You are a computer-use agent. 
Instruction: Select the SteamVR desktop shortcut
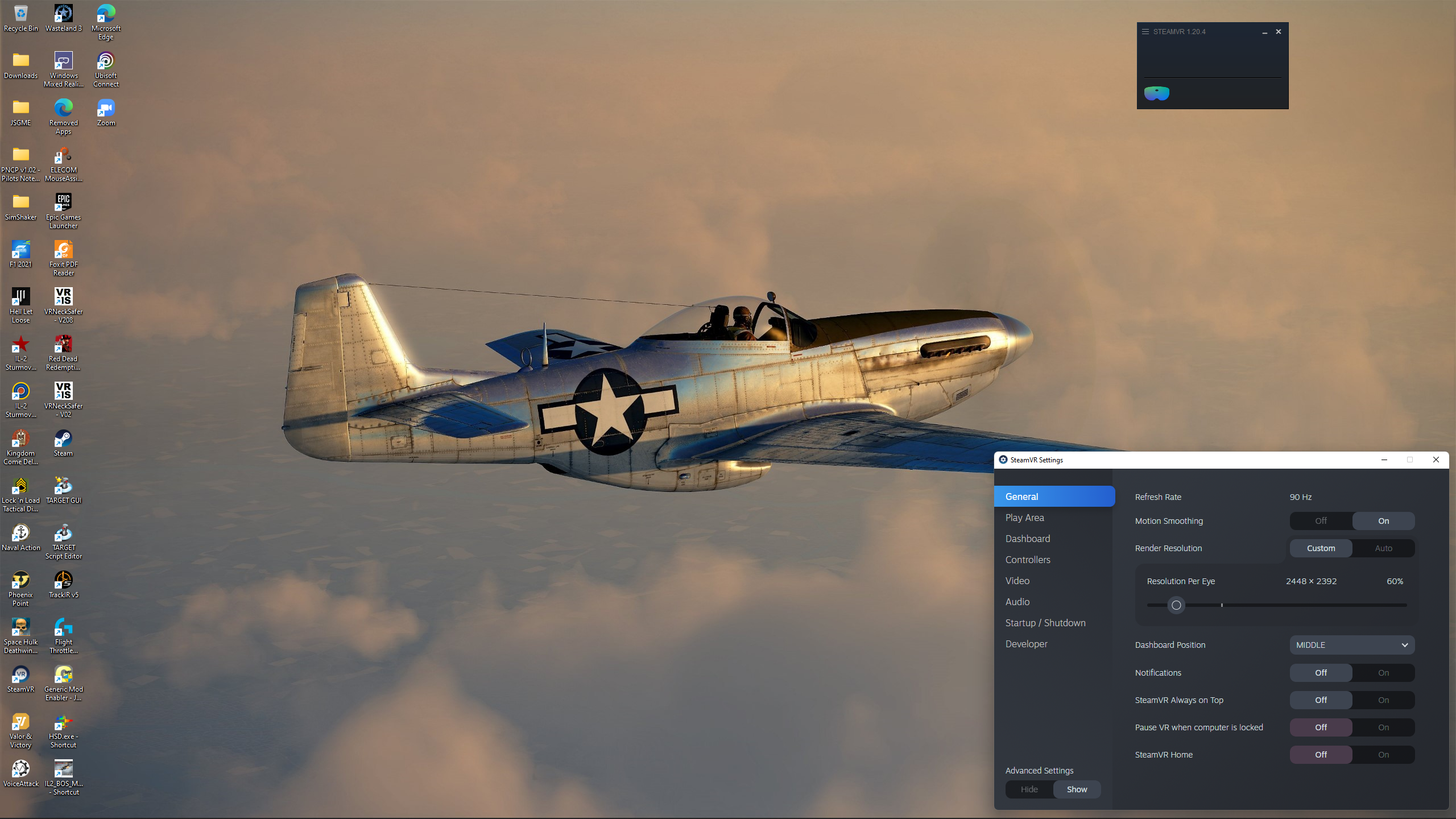point(21,680)
